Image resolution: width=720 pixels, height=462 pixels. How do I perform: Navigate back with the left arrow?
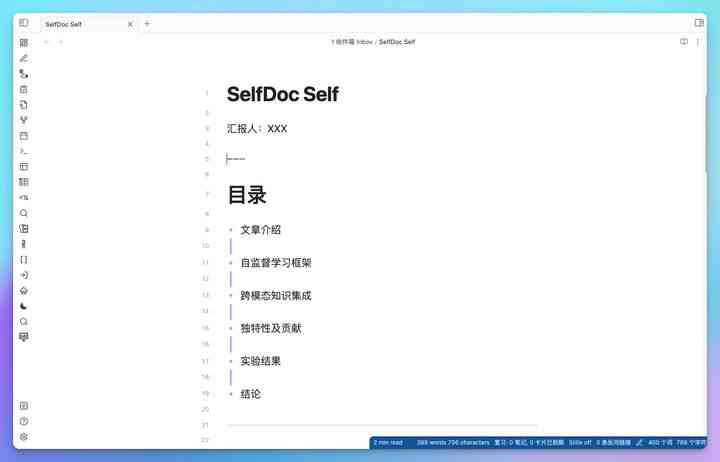tap(46, 42)
